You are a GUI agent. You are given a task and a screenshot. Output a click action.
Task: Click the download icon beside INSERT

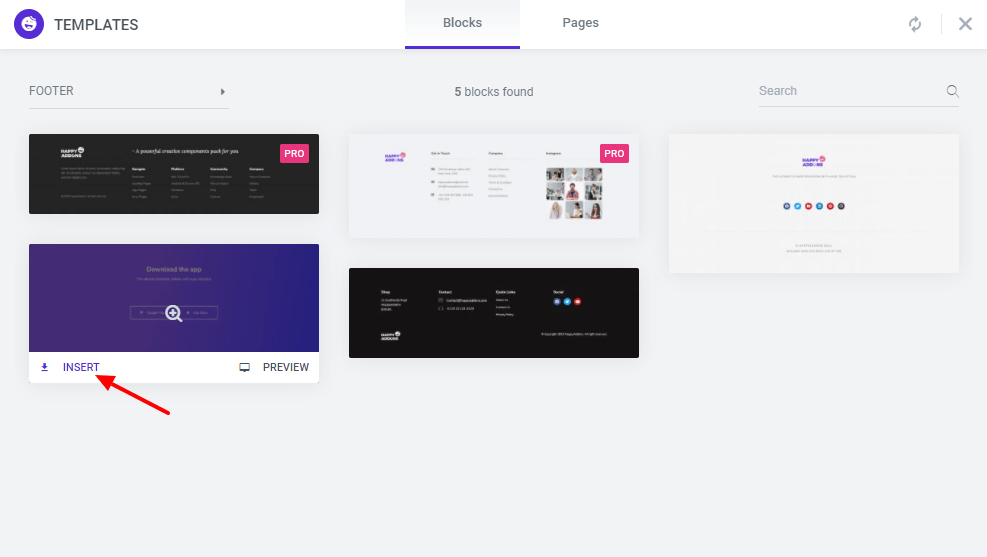[x=45, y=367]
